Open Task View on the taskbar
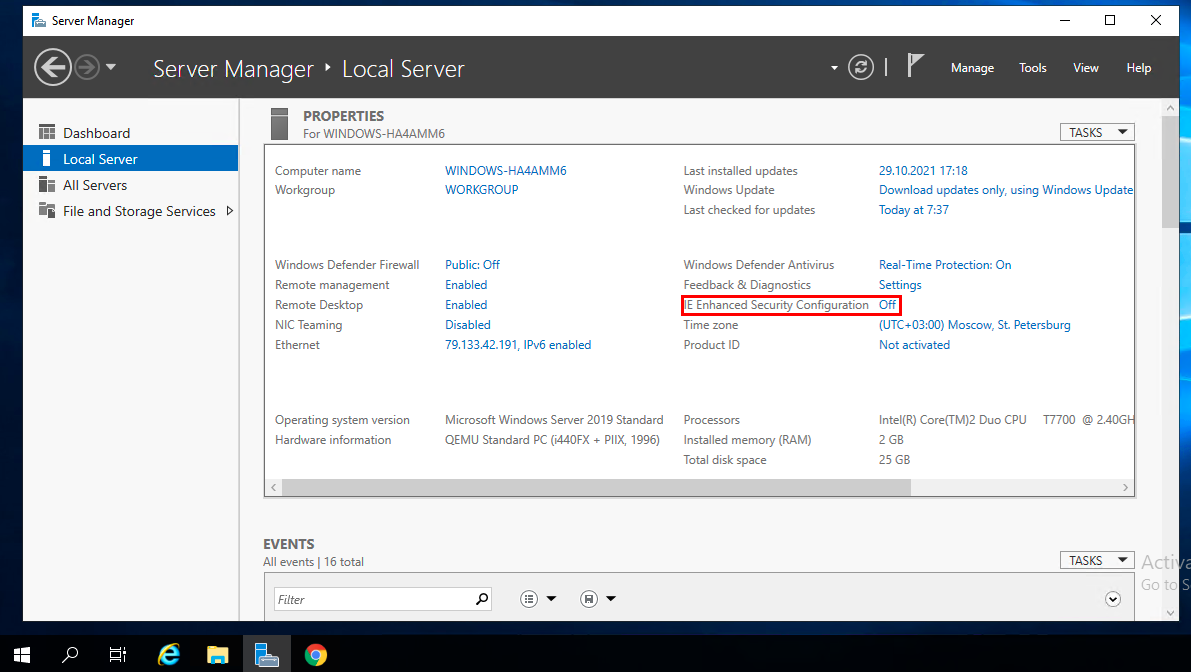Viewport: 1191px width, 672px height. coord(118,655)
